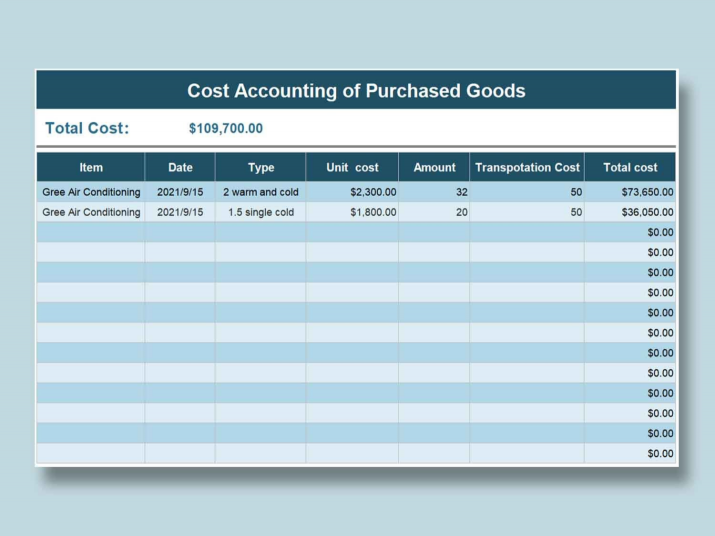The height and width of the screenshot is (536, 715).
Task: Select the $1,800.00 unit cost cell
Action: (x=352, y=212)
